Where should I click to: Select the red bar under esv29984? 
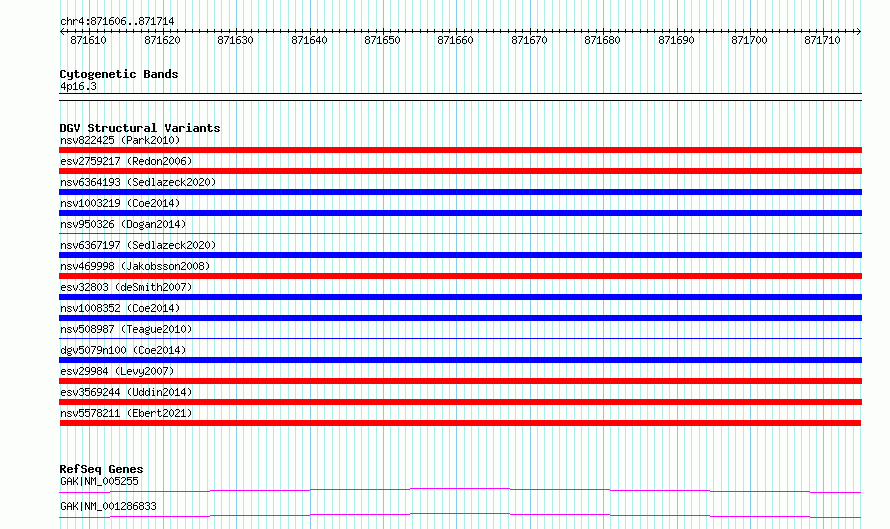pyautogui.click(x=460, y=381)
